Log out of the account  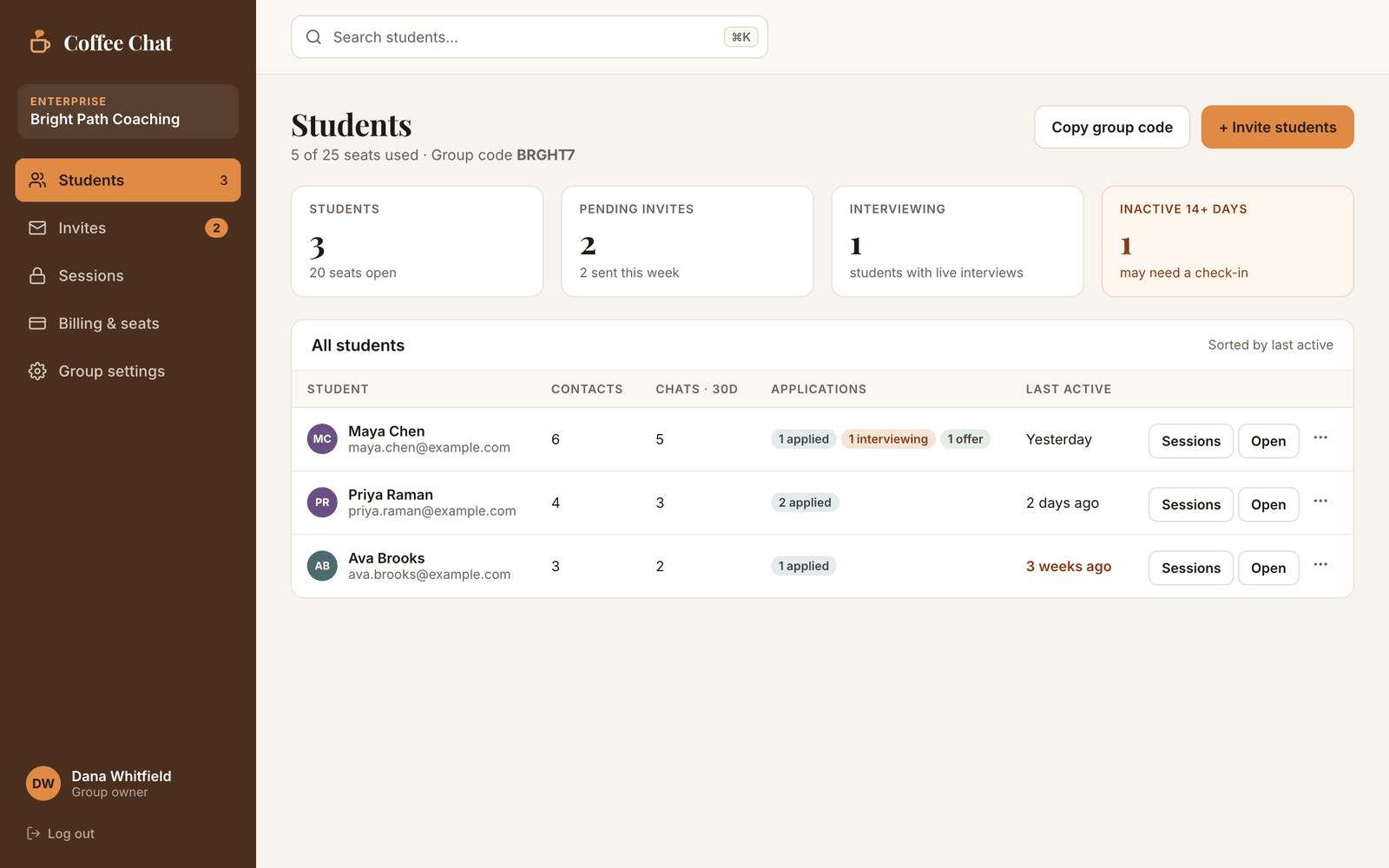pos(61,833)
